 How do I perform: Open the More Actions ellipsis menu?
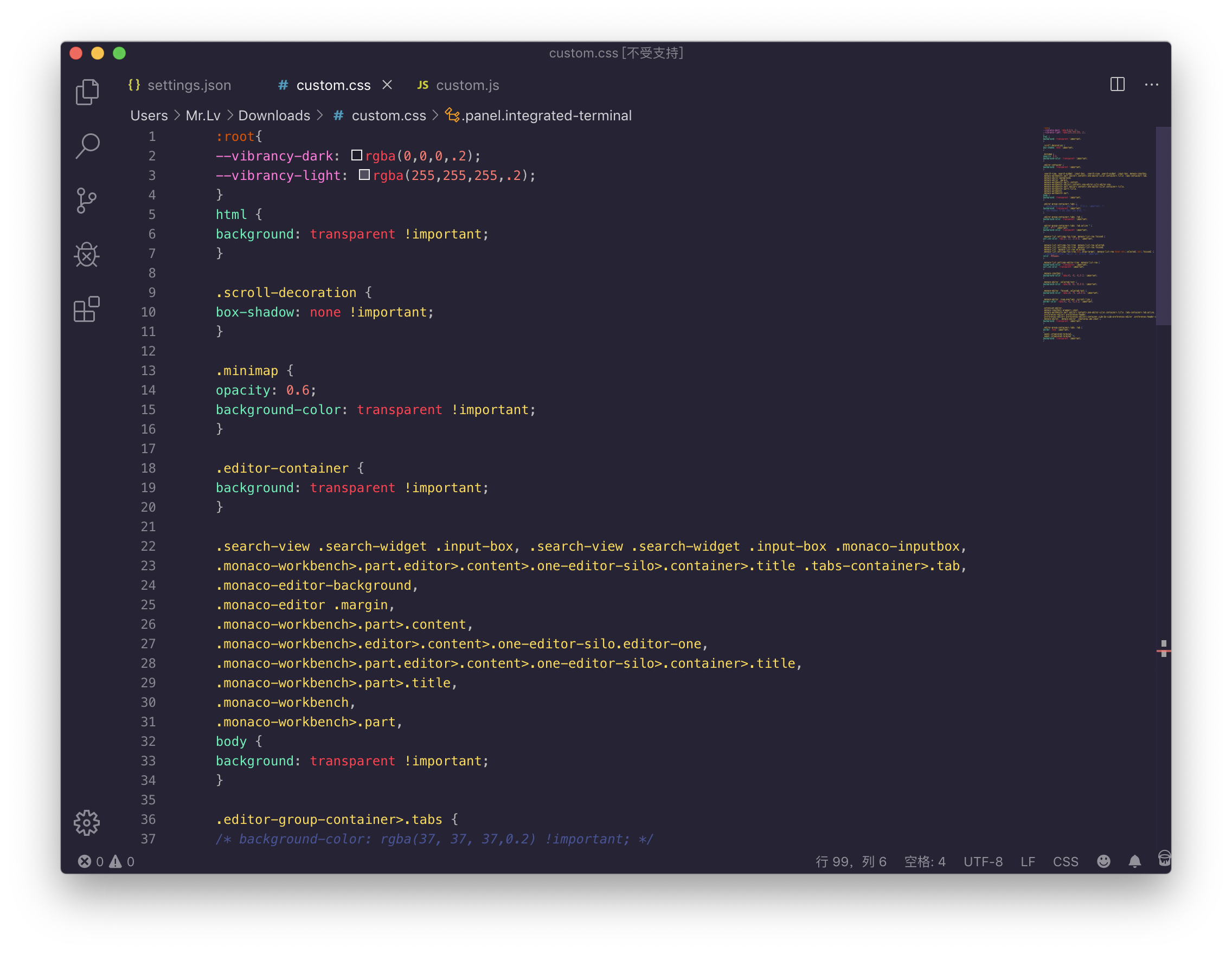click(1151, 85)
